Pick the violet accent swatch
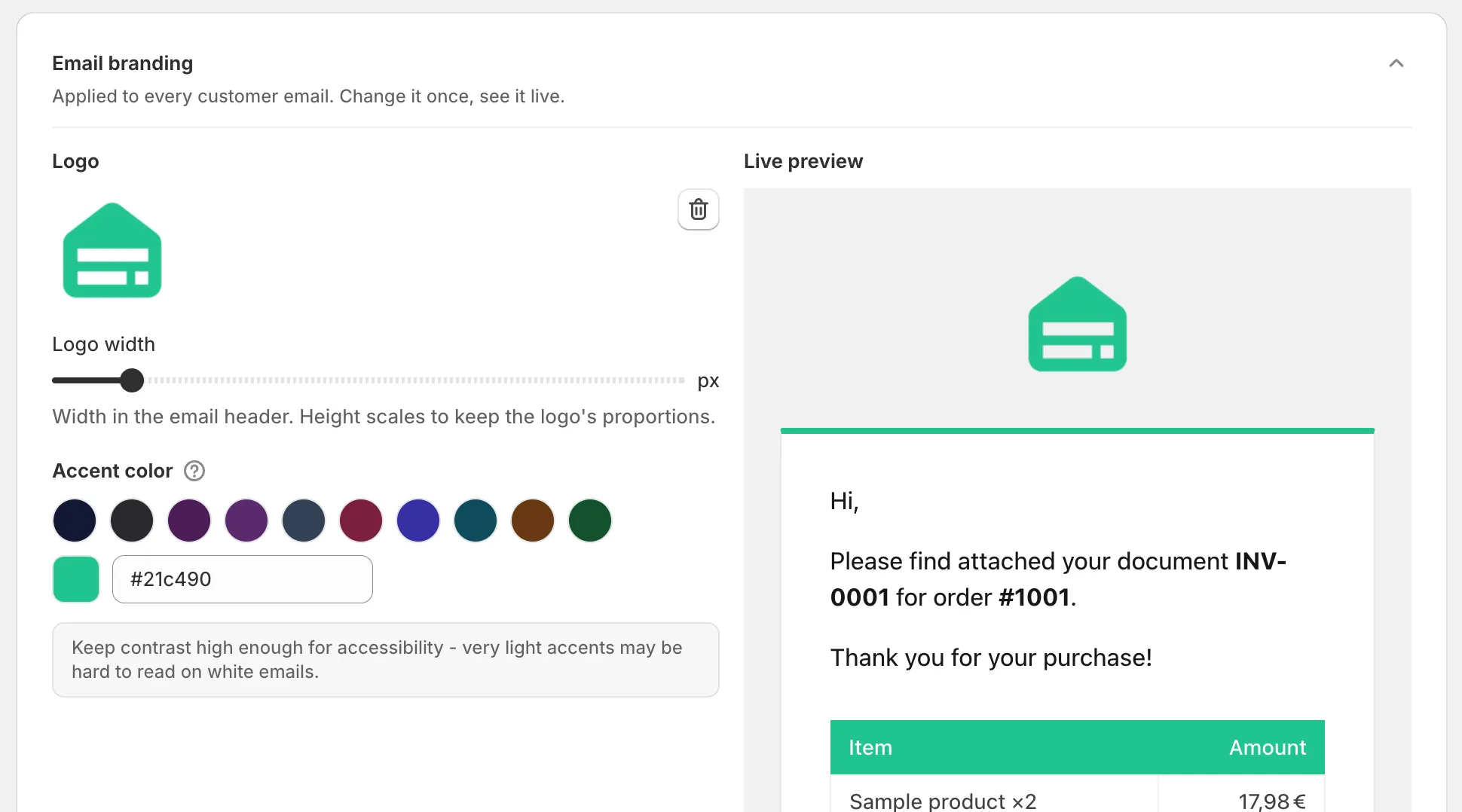The image size is (1462, 812). click(x=246, y=520)
